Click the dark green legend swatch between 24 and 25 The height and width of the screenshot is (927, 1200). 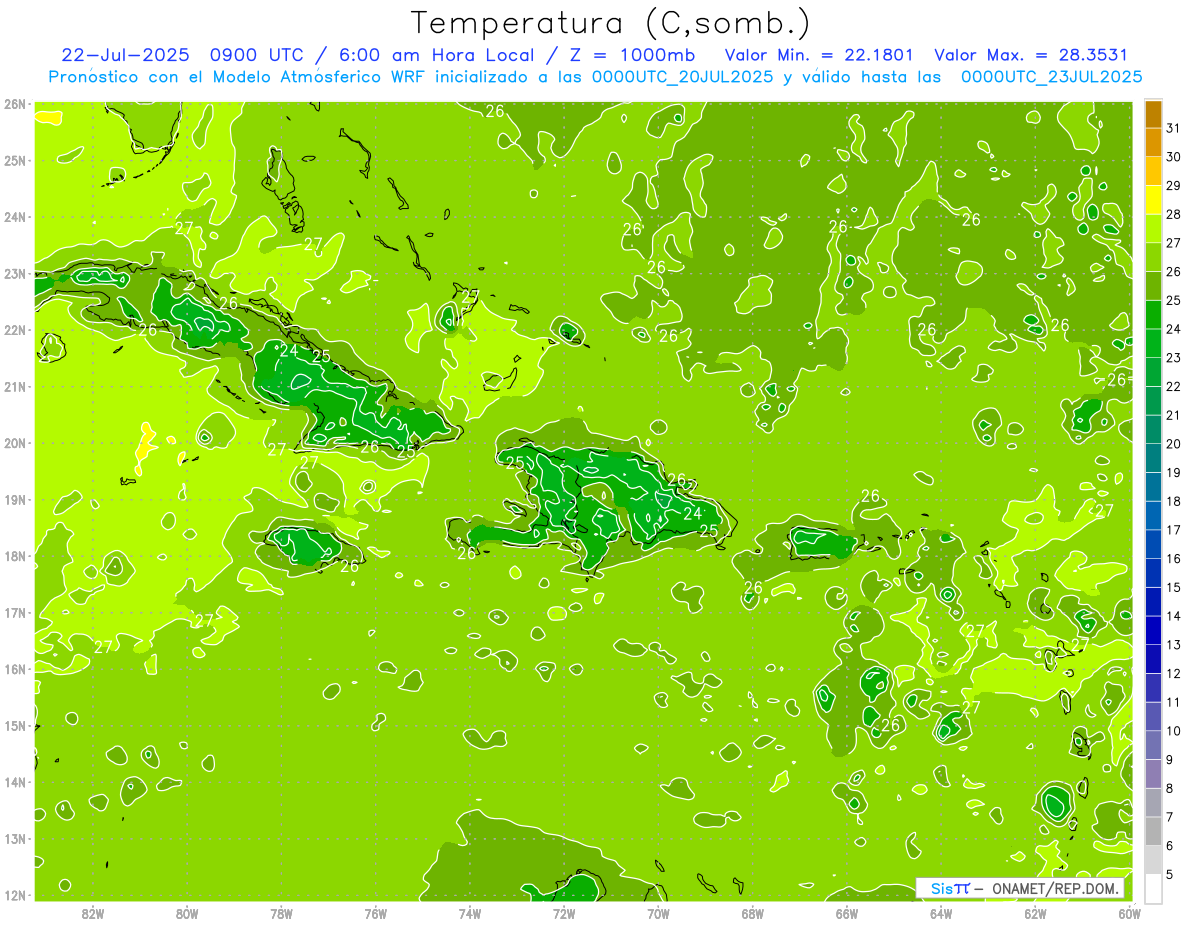(x=1153, y=315)
